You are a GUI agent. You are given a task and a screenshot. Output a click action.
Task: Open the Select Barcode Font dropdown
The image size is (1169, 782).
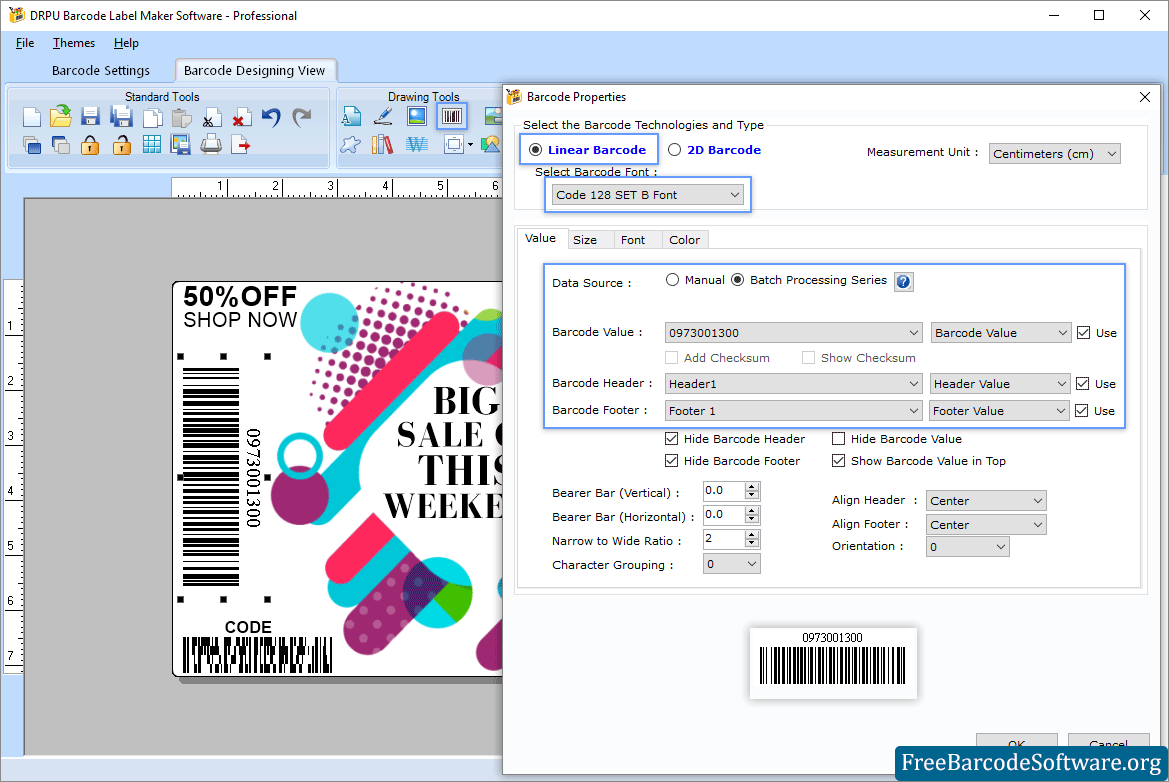point(647,195)
